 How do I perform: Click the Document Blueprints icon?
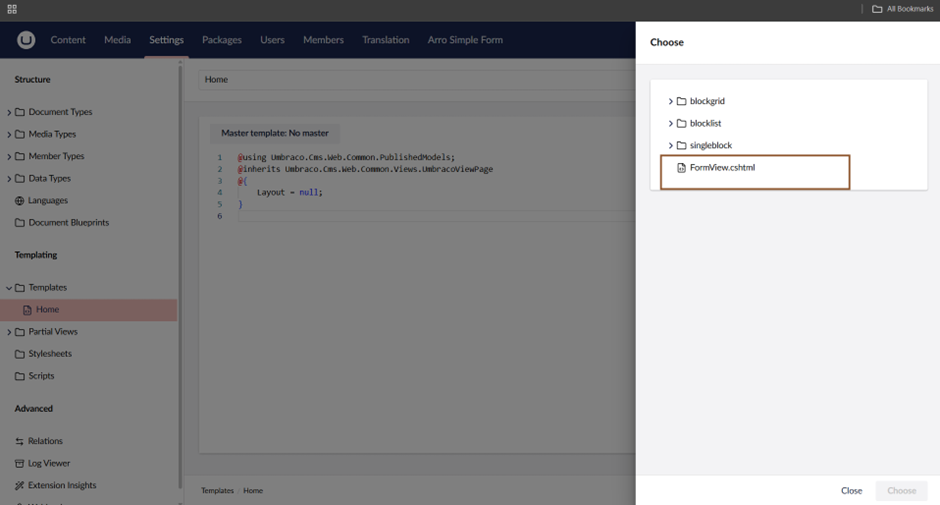20,223
